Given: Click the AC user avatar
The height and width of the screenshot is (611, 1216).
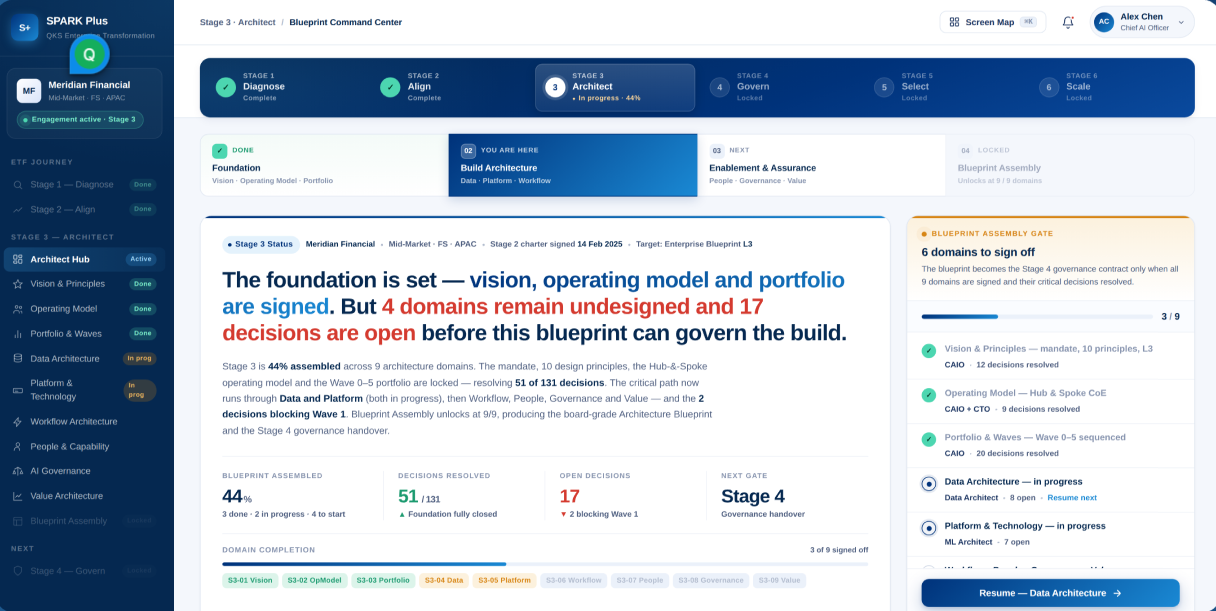Looking at the screenshot, I should click(1104, 22).
